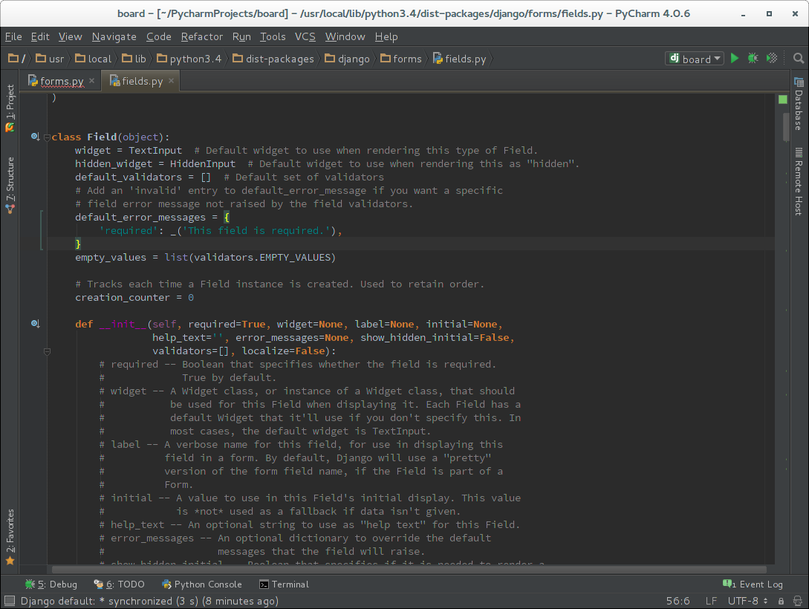Click the Django default synchronized status message

[149, 601]
